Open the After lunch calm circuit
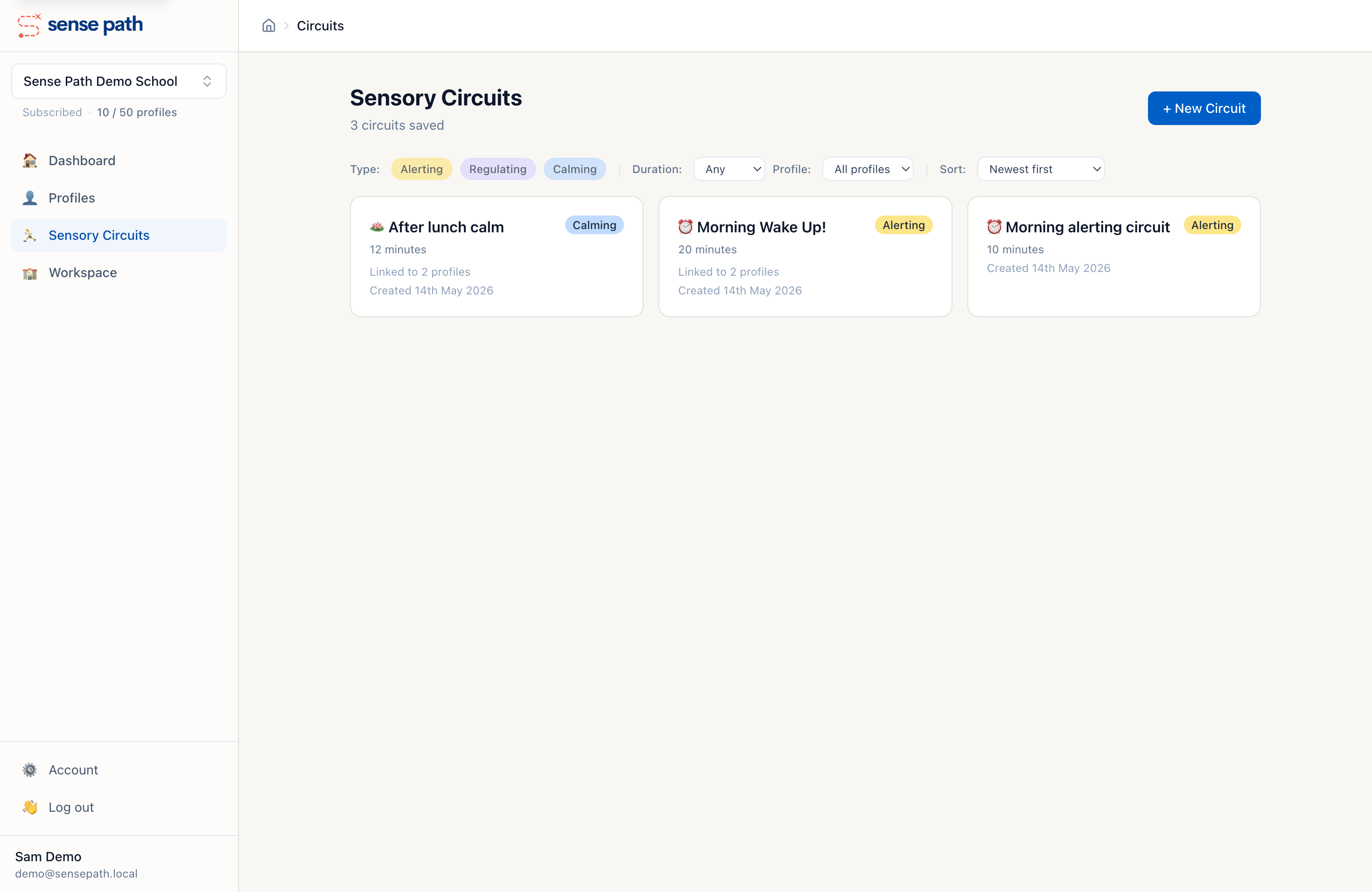The image size is (1372, 892). coord(497,257)
